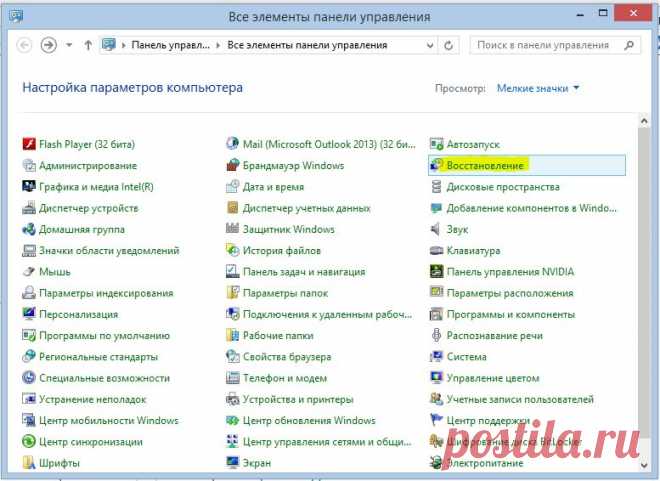Open the Устранение неполадок link
The image size is (660, 481).
coord(93,399)
